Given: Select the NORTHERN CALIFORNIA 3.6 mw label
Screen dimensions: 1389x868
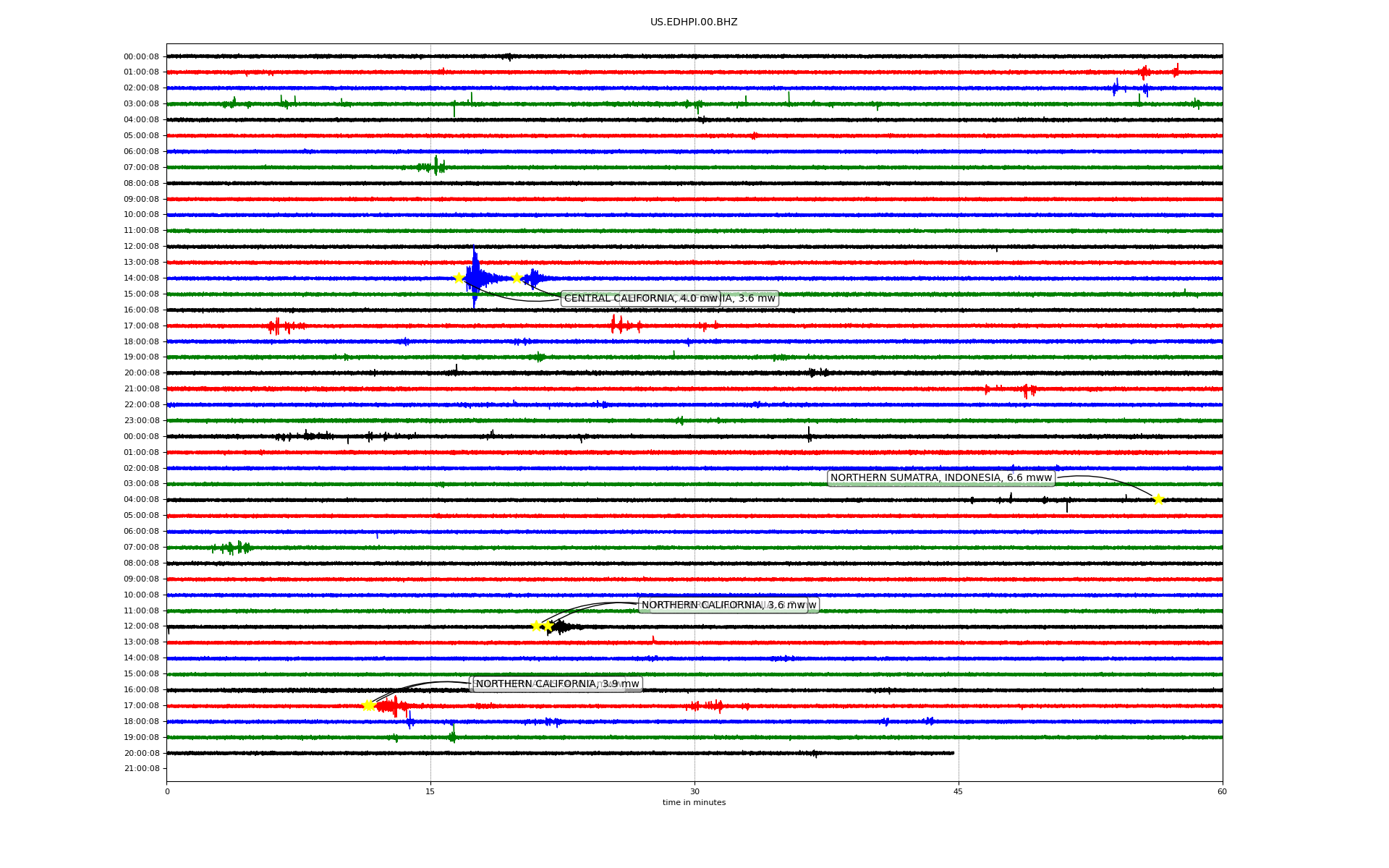Looking at the screenshot, I should tap(723, 605).
